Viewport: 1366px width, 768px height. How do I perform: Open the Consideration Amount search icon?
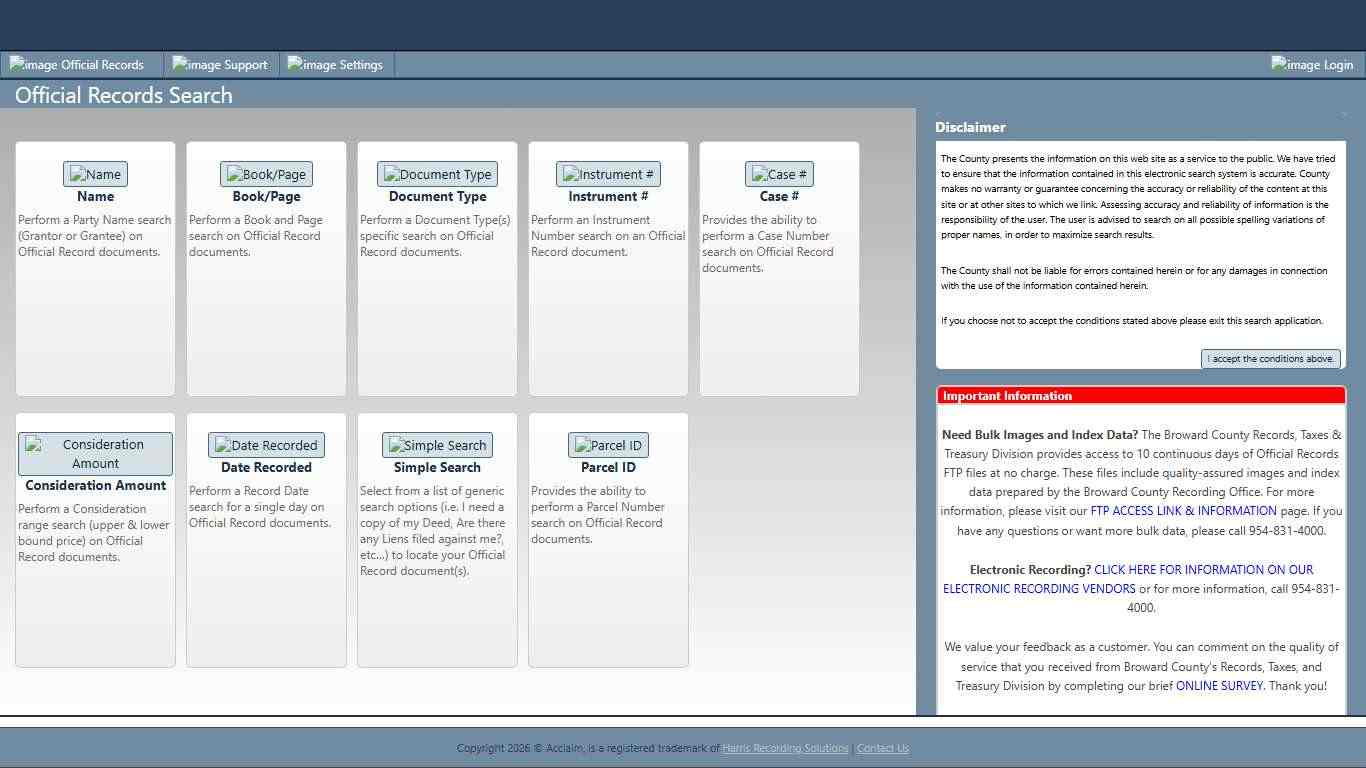pos(95,454)
